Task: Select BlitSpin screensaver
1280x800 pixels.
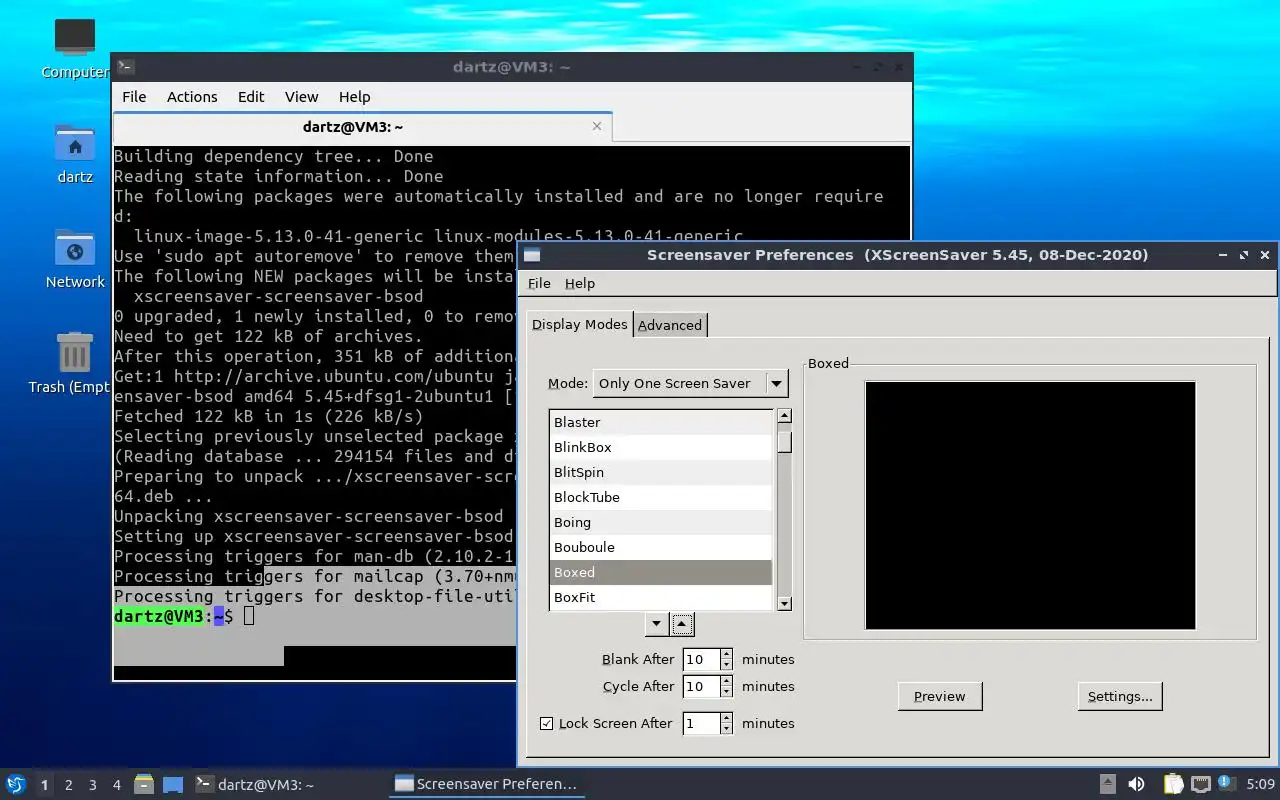Action: (661, 472)
